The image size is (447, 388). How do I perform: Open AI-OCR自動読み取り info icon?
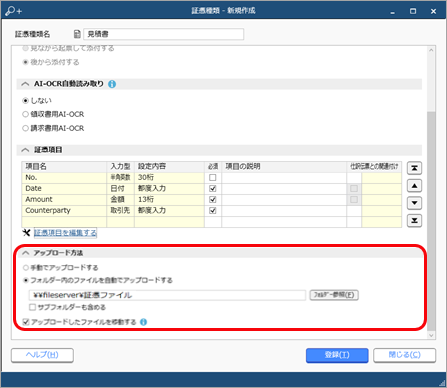[x=112, y=84]
